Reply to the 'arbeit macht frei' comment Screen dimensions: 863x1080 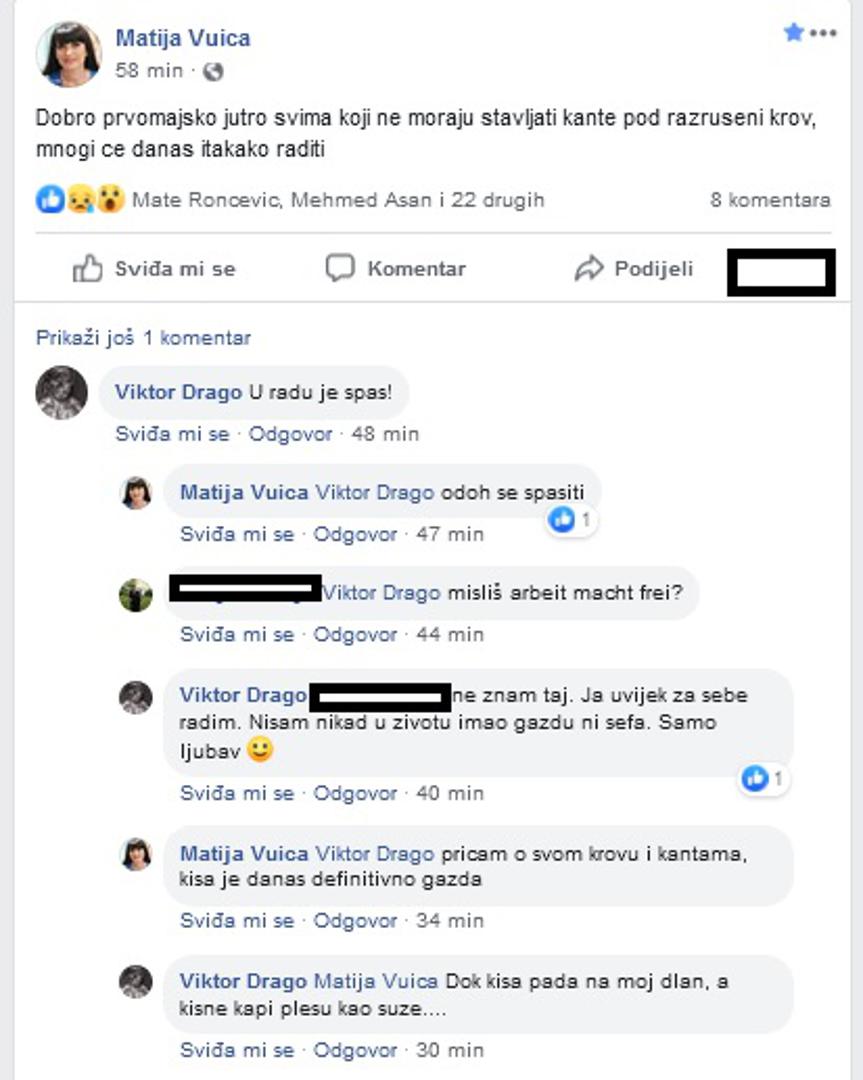click(355, 634)
